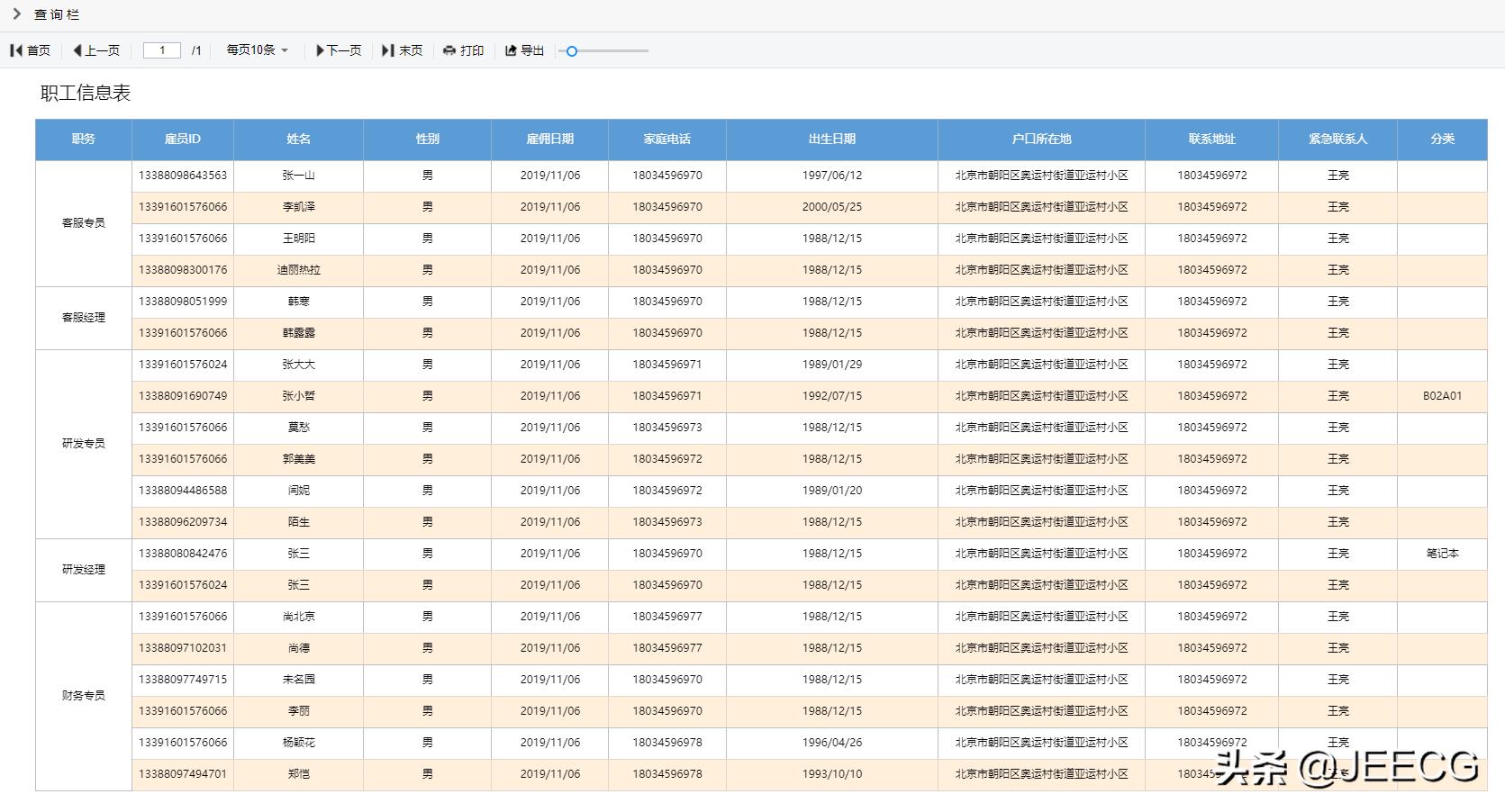Navigate to the last page via 末页 icon
The width and height of the screenshot is (1505, 812).
point(387,50)
